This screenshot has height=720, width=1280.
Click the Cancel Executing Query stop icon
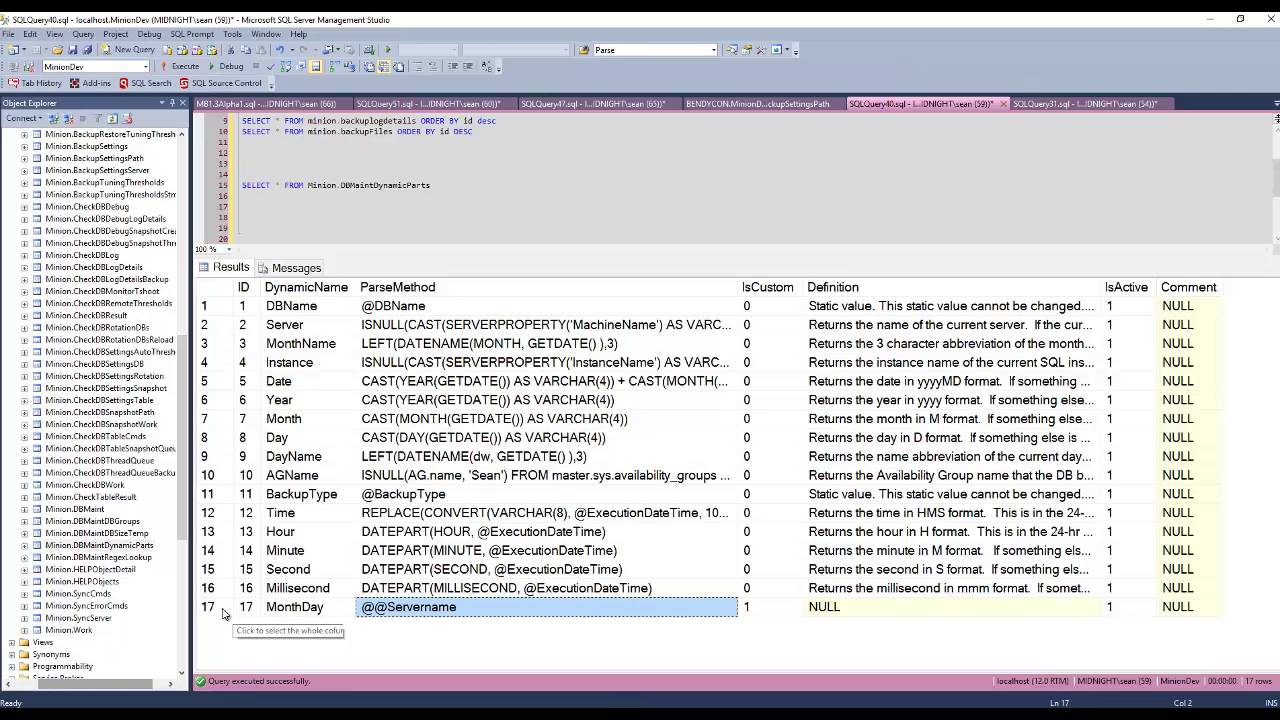click(256, 67)
